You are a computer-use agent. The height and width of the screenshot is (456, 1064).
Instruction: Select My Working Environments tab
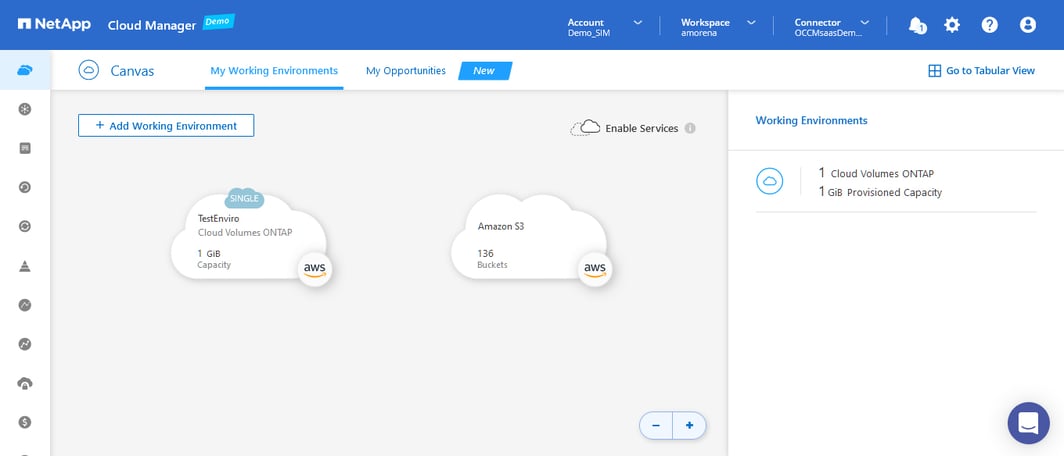point(274,71)
